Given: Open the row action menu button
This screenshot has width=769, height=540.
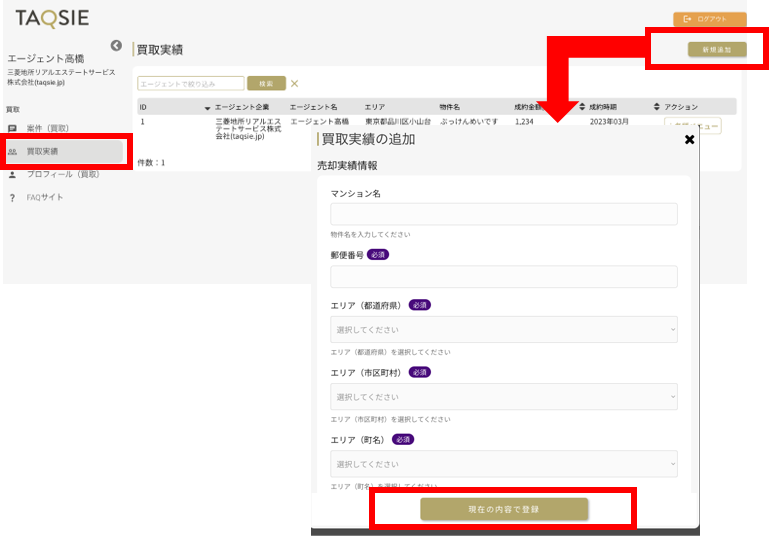Looking at the screenshot, I should pos(692,126).
